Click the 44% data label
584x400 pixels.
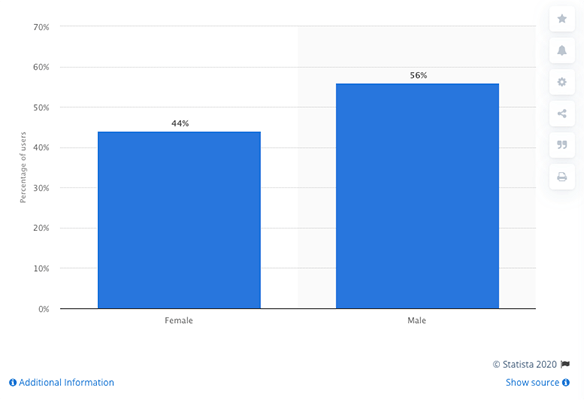[x=180, y=123]
